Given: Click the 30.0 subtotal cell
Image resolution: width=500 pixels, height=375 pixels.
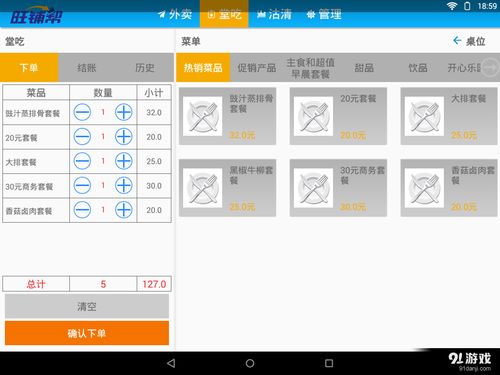Looking at the screenshot, I should [x=154, y=186].
